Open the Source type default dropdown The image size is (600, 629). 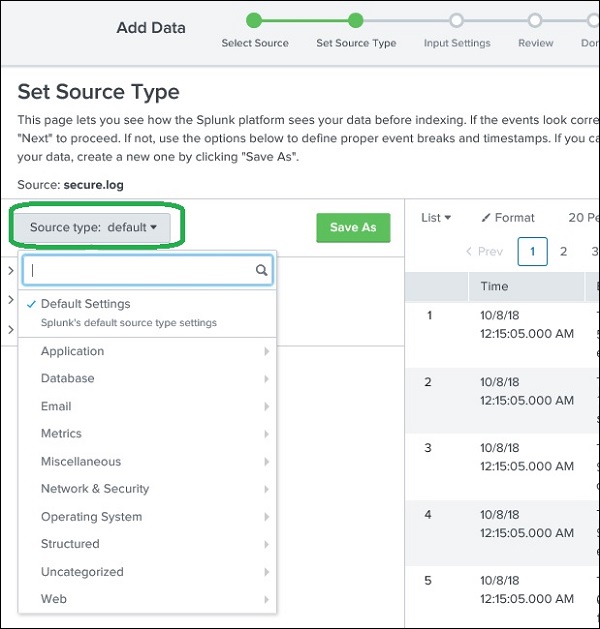click(x=93, y=228)
